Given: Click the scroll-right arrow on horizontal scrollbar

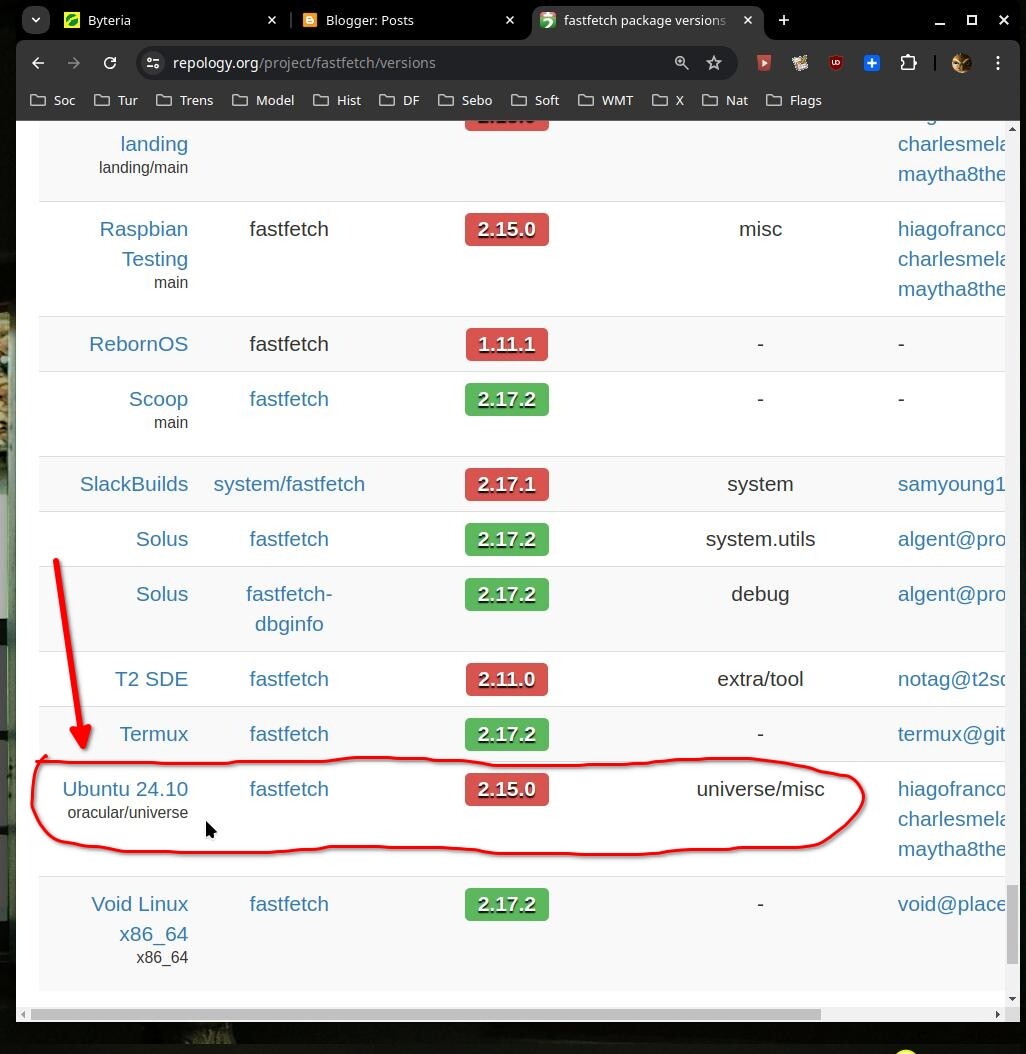Looking at the screenshot, I should point(998,1014).
